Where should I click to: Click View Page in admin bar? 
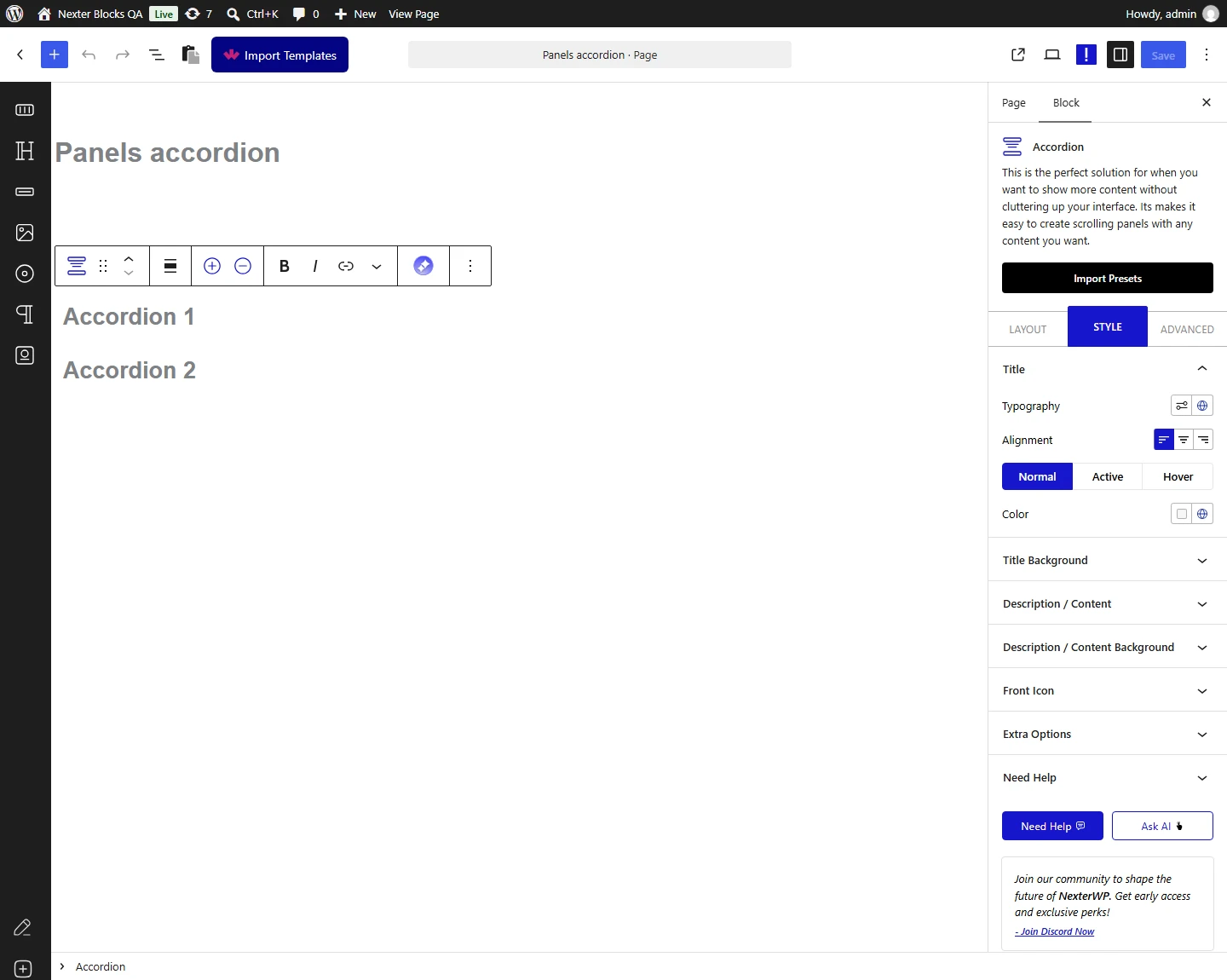click(x=414, y=14)
